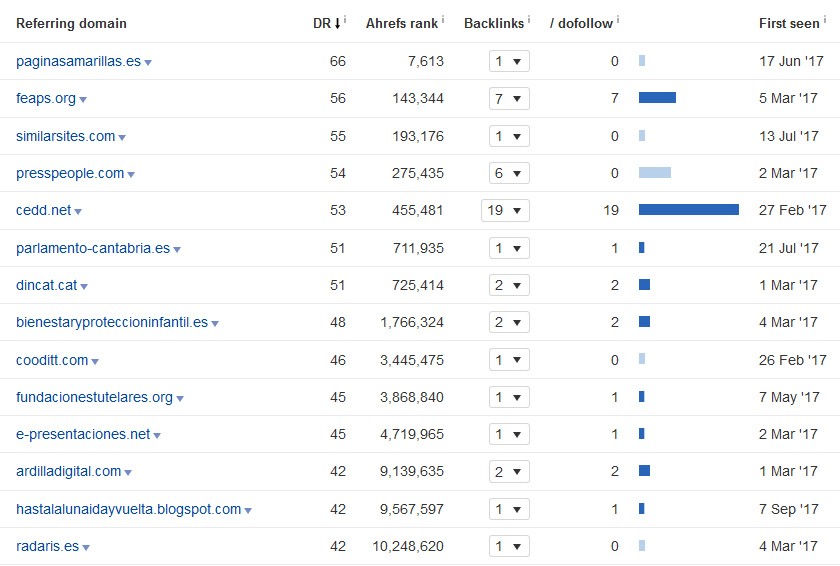Open backlinks dropdown for parlamento-cantabria.es row

click(x=509, y=248)
